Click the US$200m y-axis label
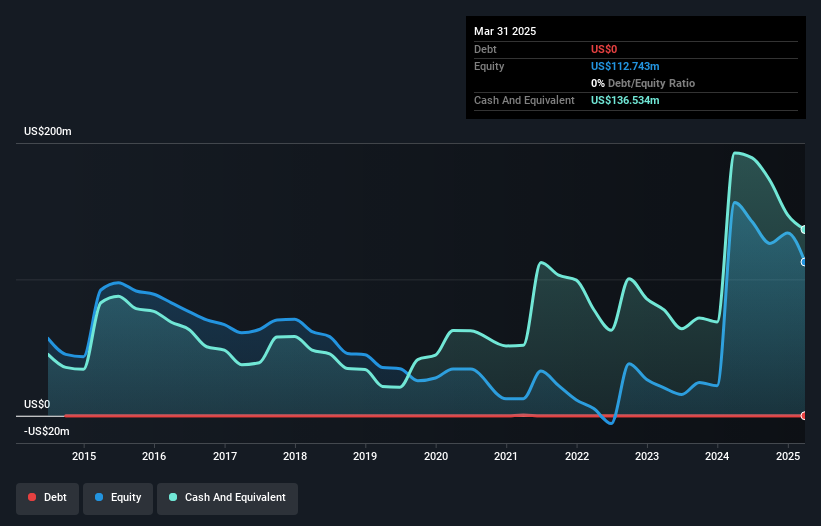821x526 pixels. coord(48,131)
